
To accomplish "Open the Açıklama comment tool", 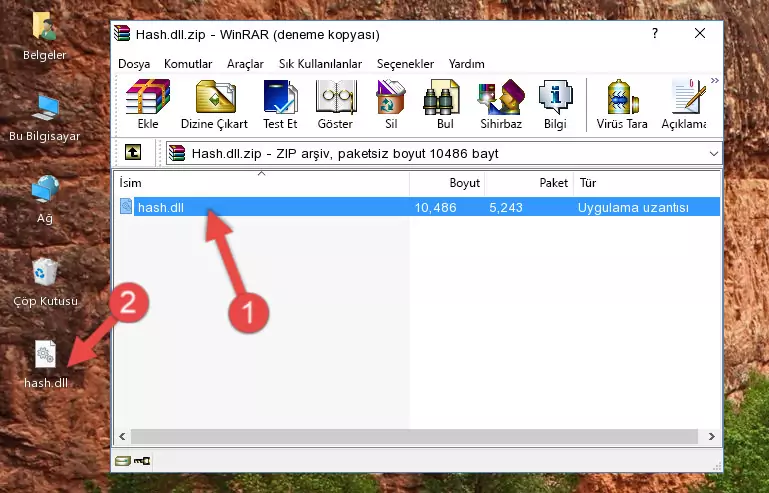I will click(x=684, y=104).
